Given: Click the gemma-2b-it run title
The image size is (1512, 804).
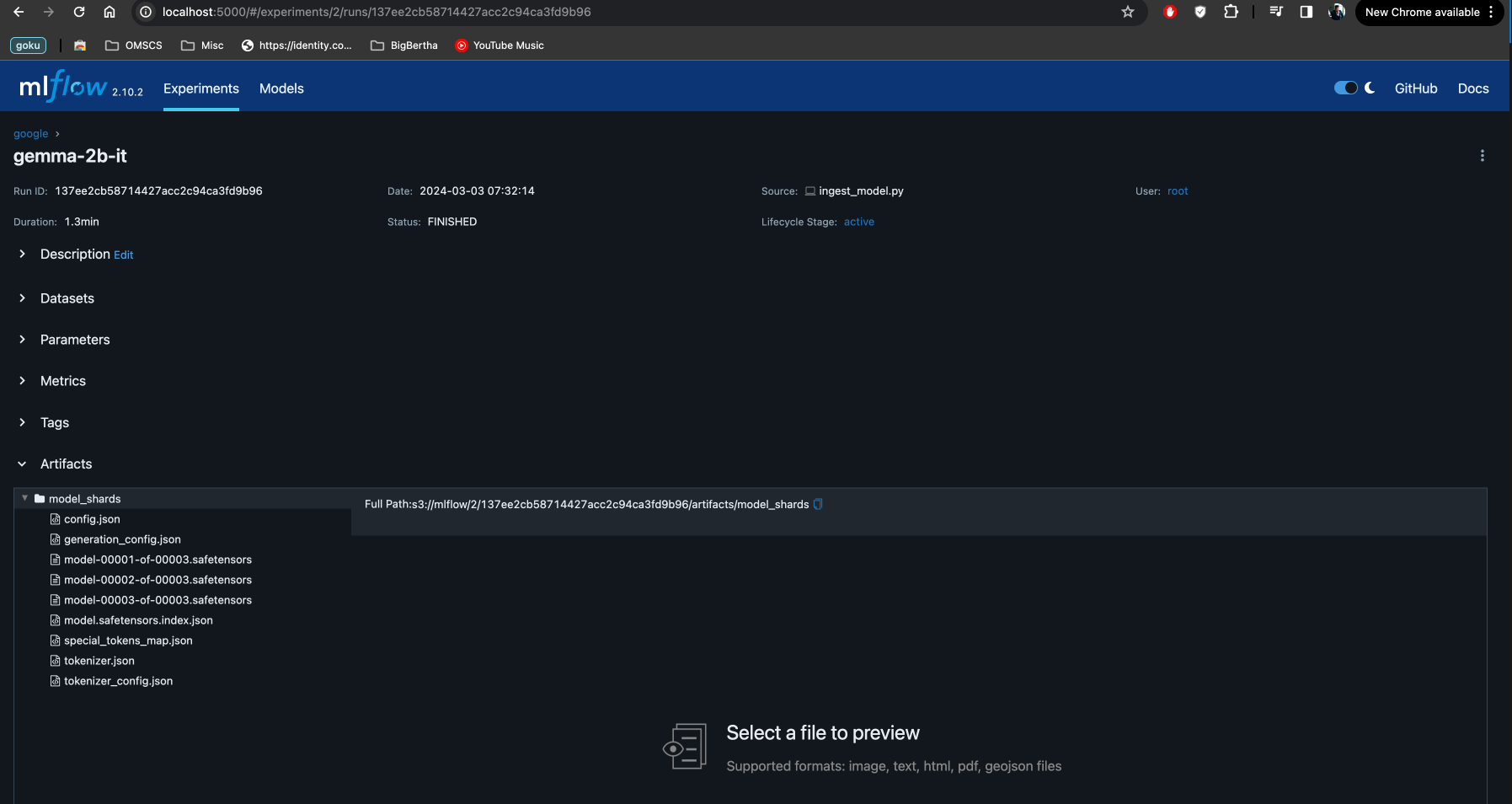Looking at the screenshot, I should (x=70, y=156).
